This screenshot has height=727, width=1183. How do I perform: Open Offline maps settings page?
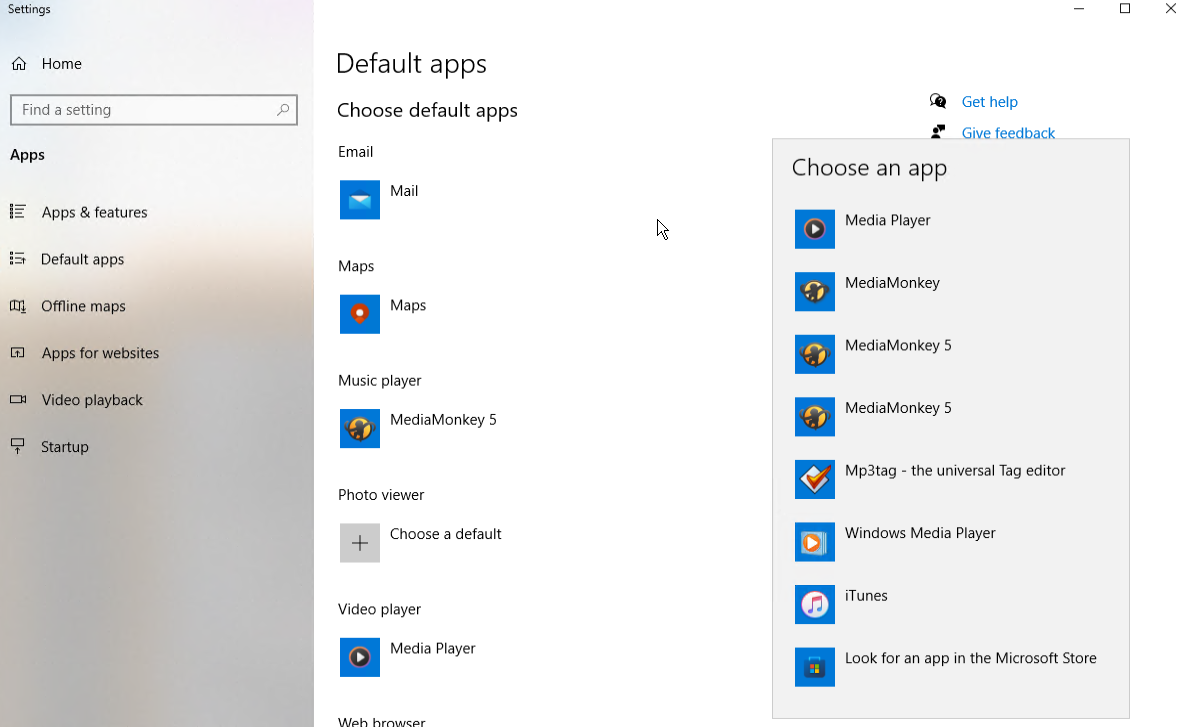[83, 306]
